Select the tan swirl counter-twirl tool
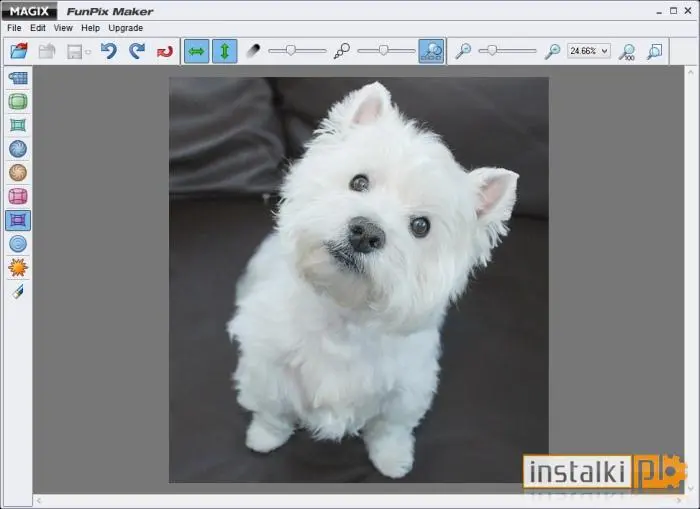 point(18,173)
